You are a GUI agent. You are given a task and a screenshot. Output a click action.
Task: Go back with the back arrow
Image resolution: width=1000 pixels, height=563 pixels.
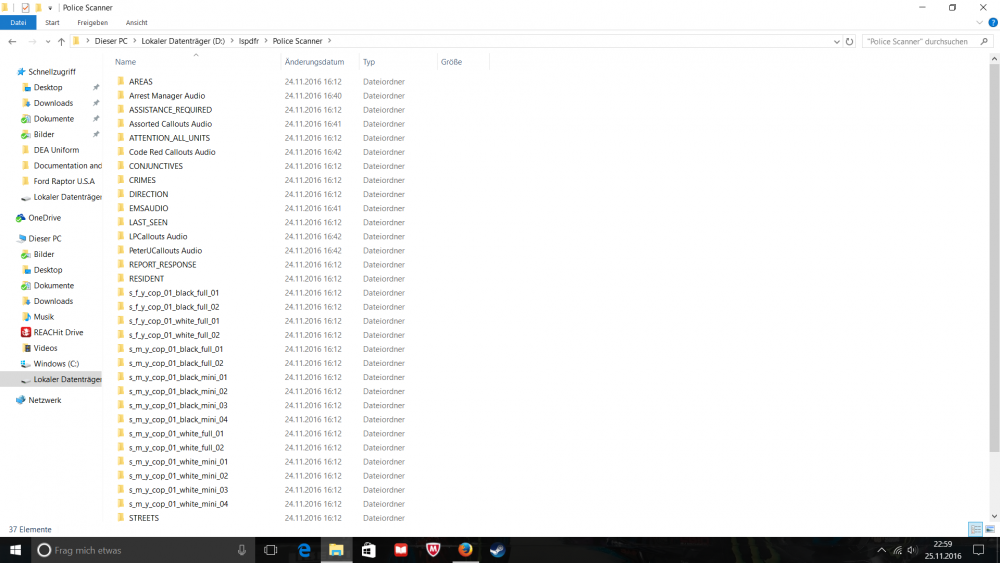[x=12, y=41]
